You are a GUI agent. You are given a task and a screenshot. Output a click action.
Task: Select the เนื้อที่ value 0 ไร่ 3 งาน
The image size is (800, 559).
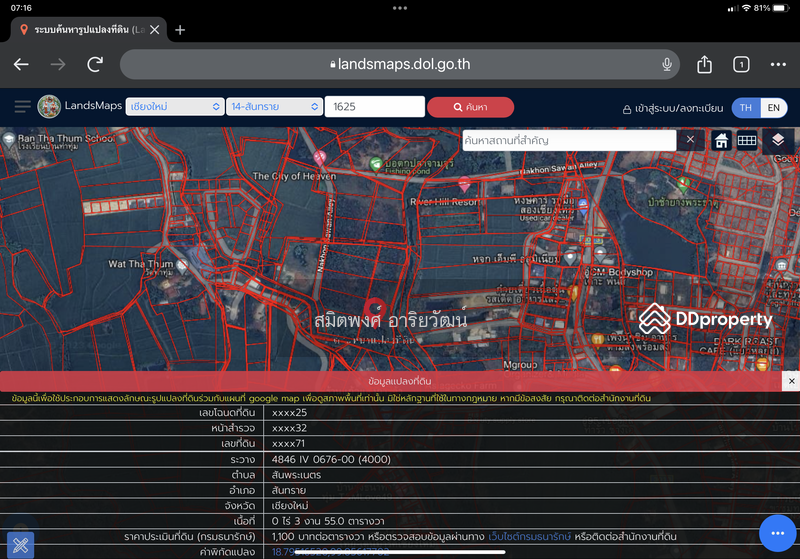[328, 521]
